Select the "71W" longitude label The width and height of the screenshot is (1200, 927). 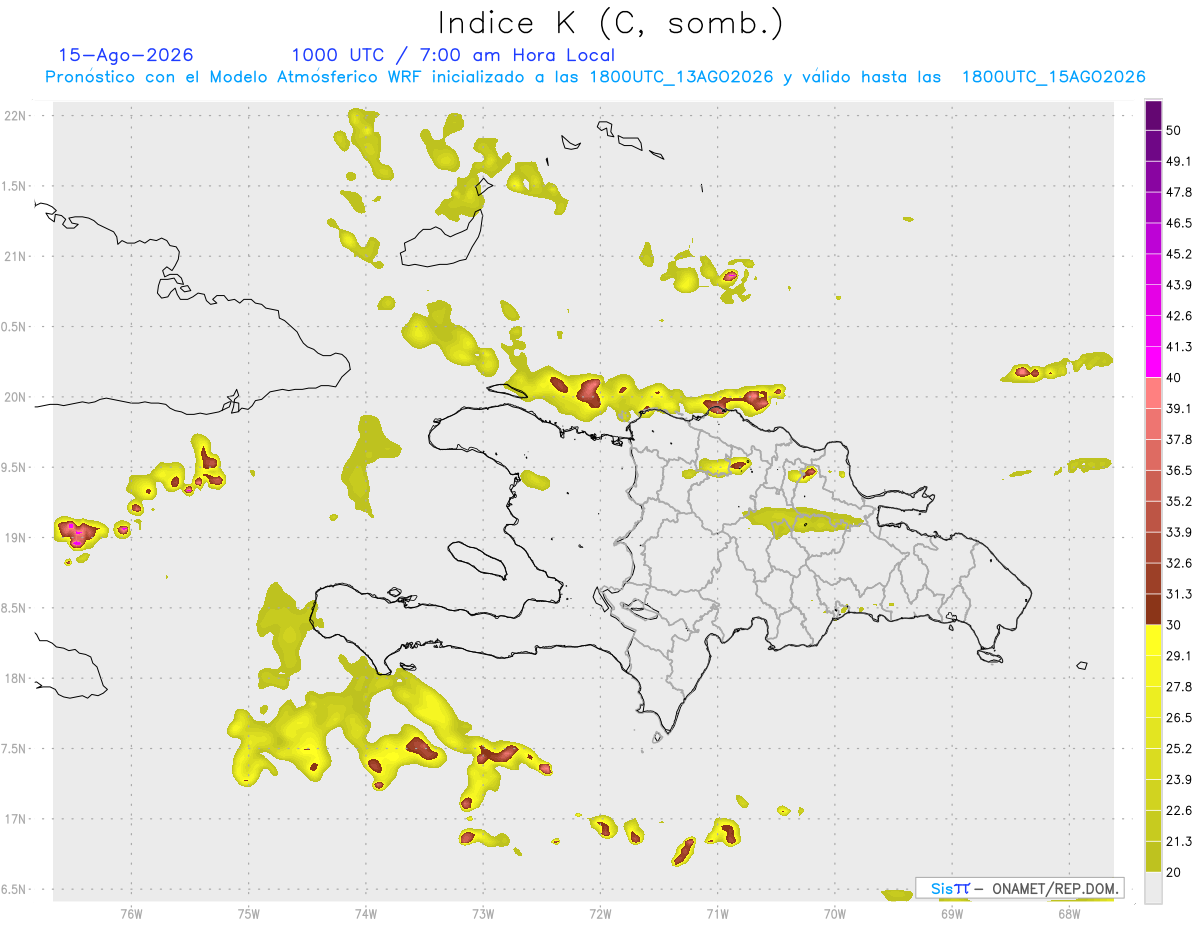pyautogui.click(x=717, y=914)
